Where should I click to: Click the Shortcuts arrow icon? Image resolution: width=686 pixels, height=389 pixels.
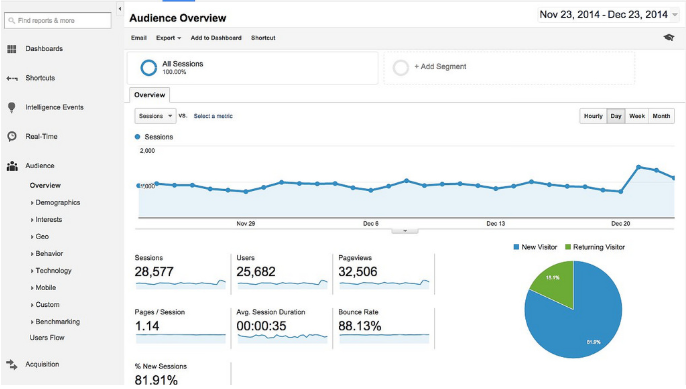[x=12, y=78]
